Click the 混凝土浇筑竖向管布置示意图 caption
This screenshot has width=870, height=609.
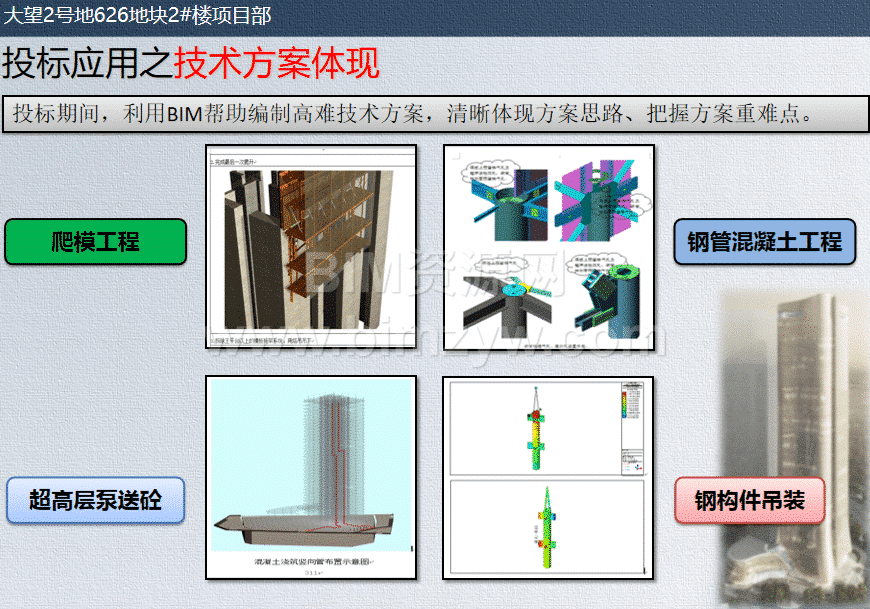[x=311, y=561]
